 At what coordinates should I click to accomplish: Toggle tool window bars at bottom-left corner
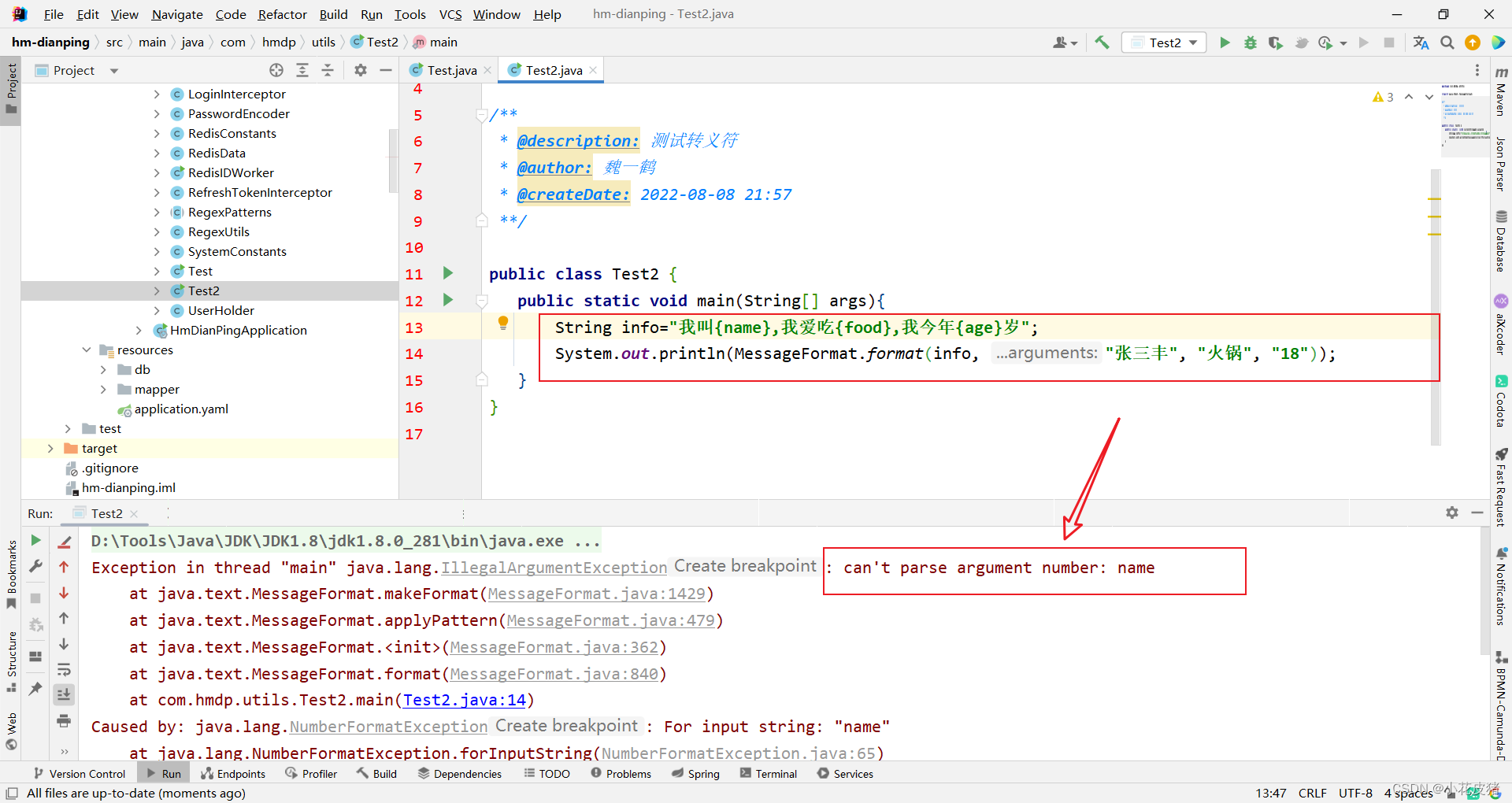pyautogui.click(x=12, y=793)
